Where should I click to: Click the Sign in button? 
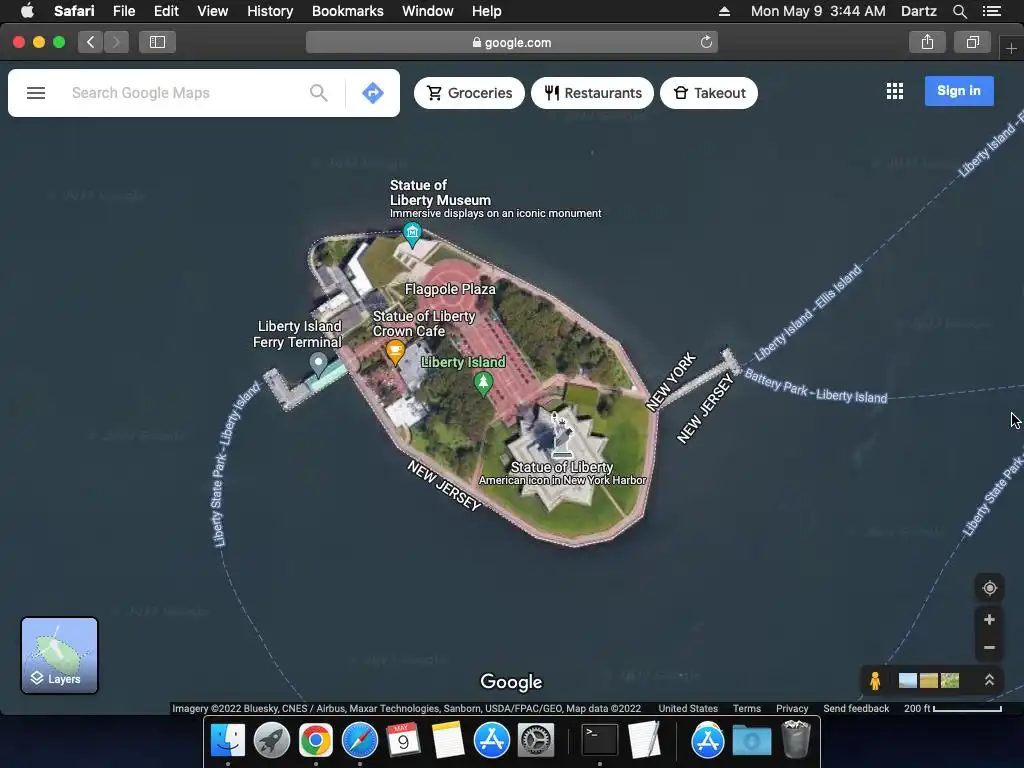959,91
